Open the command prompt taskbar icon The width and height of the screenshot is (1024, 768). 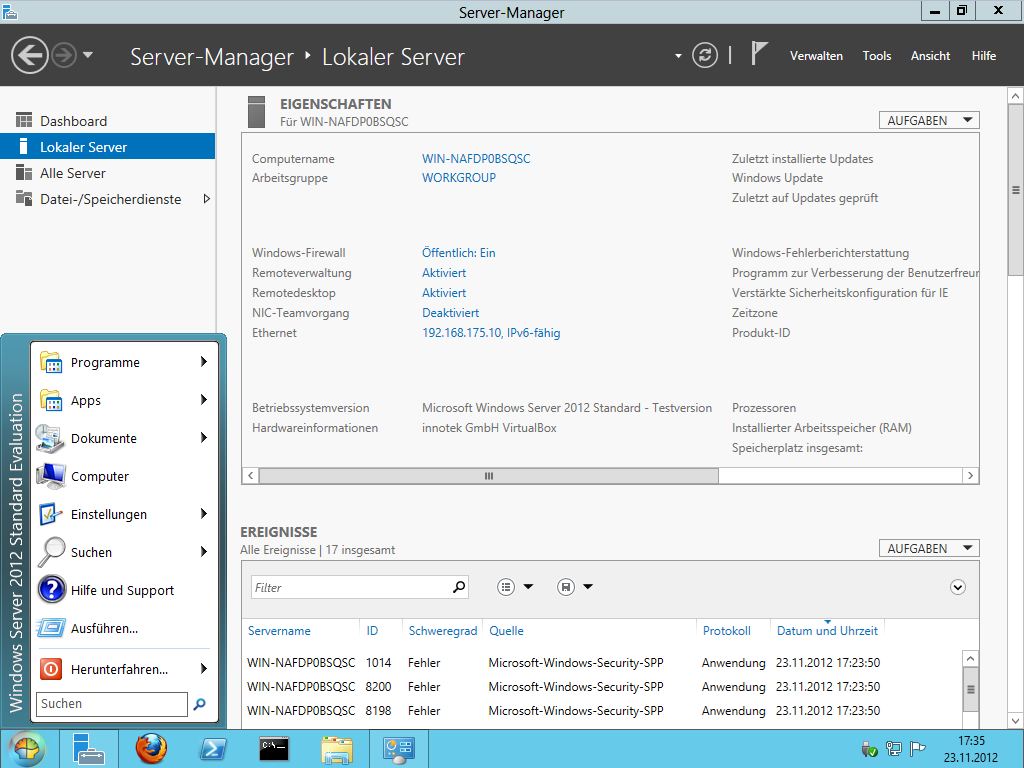[274, 748]
